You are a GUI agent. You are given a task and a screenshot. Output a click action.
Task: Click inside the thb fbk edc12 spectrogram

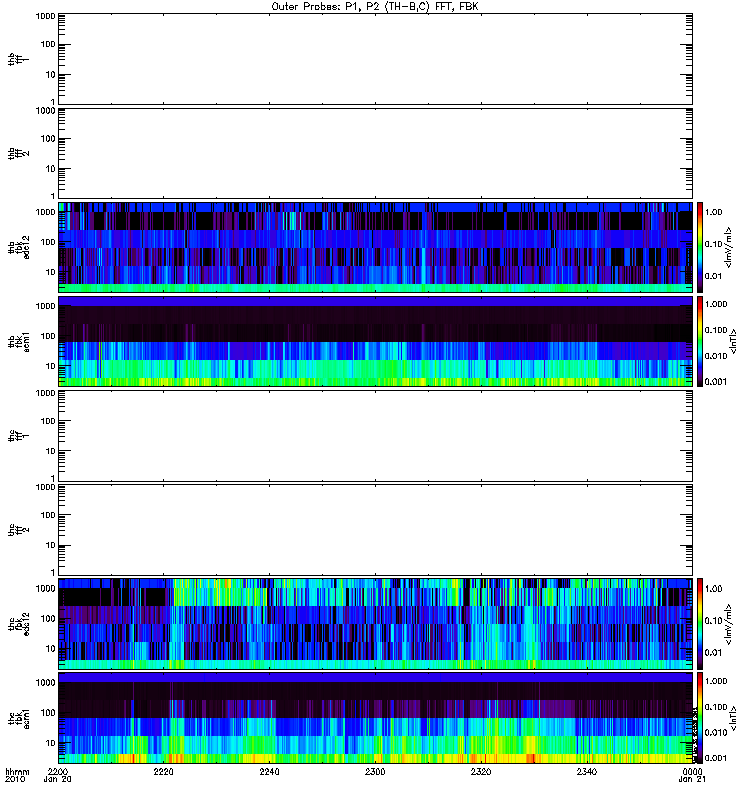click(x=375, y=247)
